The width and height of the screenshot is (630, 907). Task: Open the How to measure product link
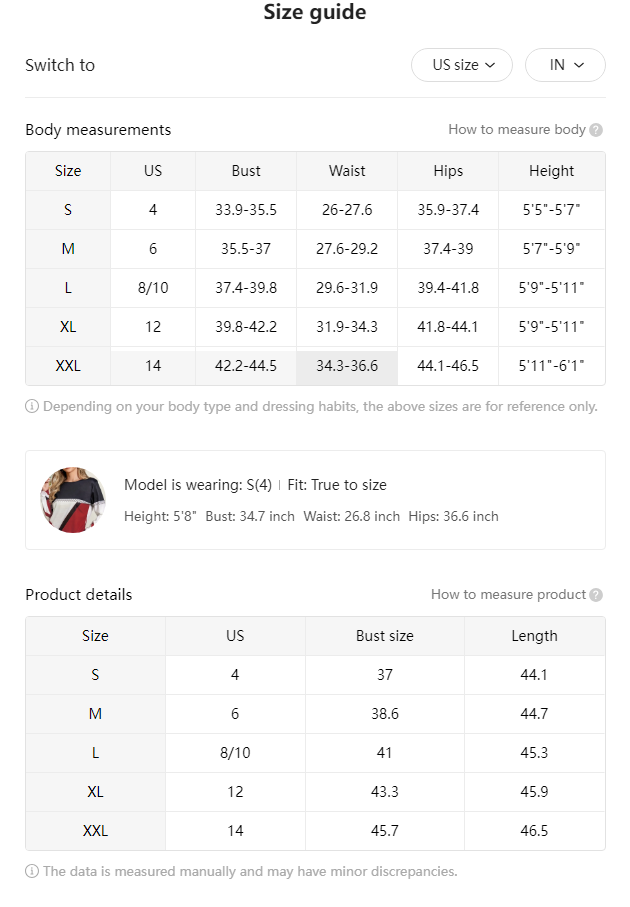(509, 595)
